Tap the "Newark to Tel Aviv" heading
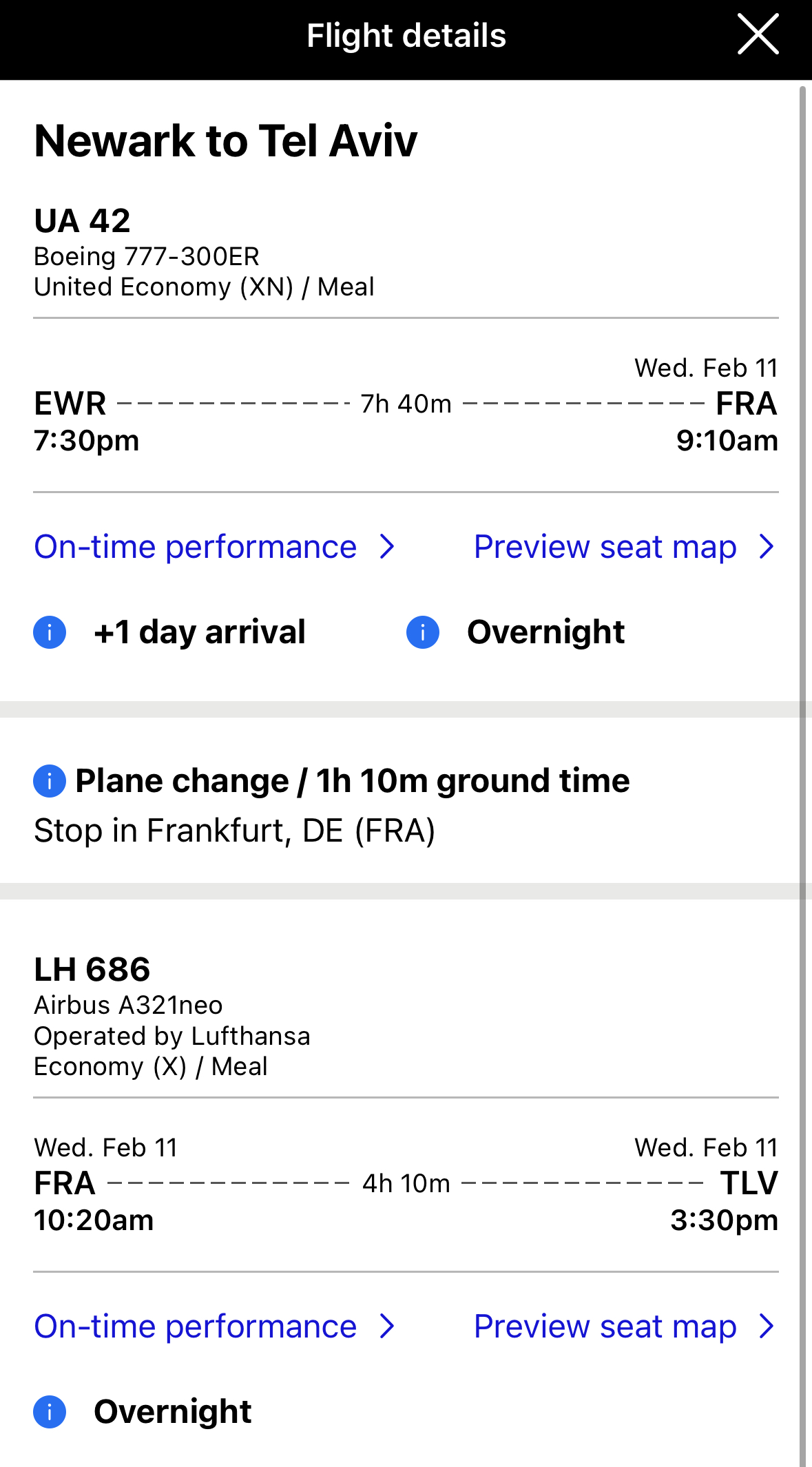The width and height of the screenshot is (812, 1467). coord(226,141)
